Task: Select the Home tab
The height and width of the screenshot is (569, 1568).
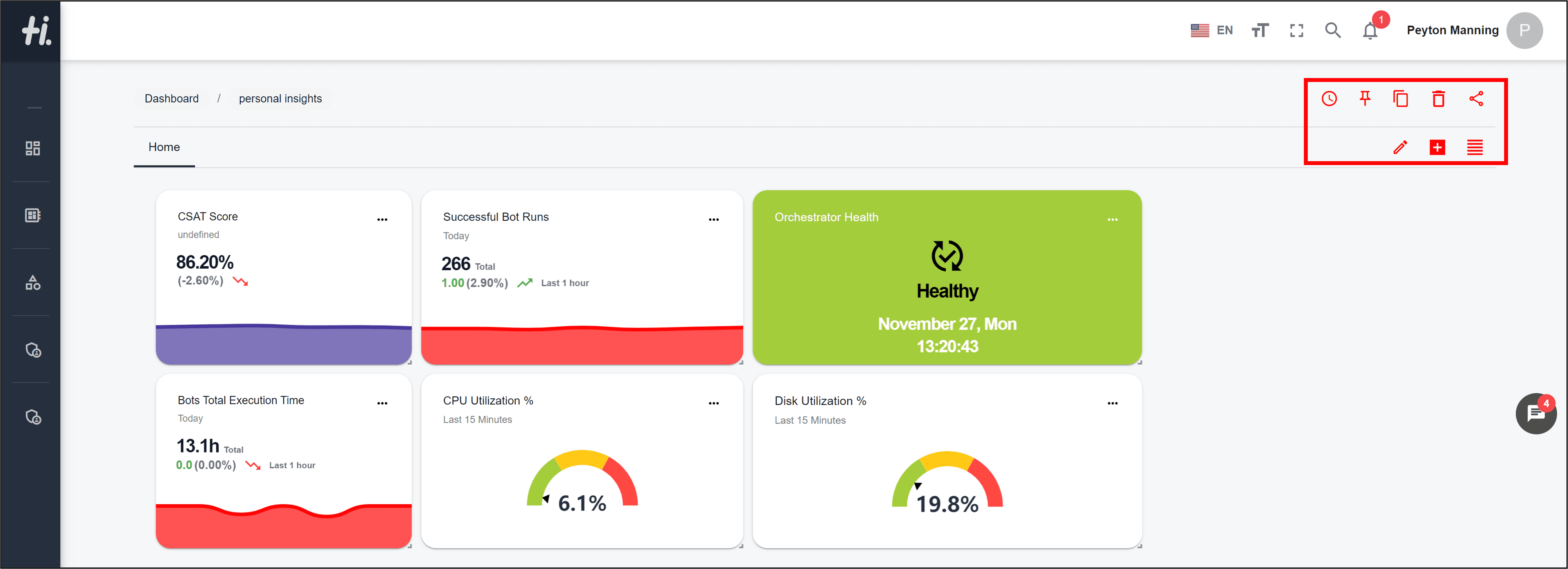Action: coord(164,147)
